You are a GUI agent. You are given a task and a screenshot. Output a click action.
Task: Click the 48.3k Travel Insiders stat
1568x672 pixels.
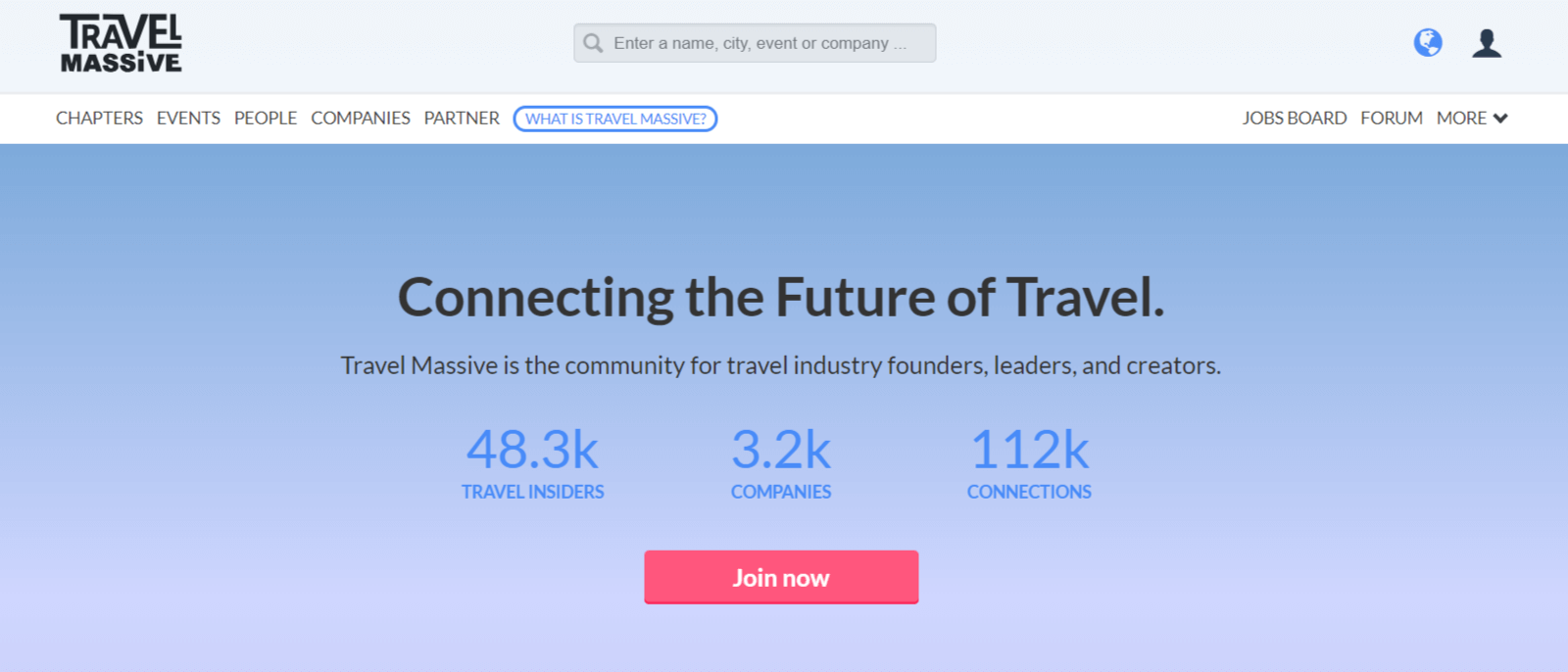[x=533, y=463]
